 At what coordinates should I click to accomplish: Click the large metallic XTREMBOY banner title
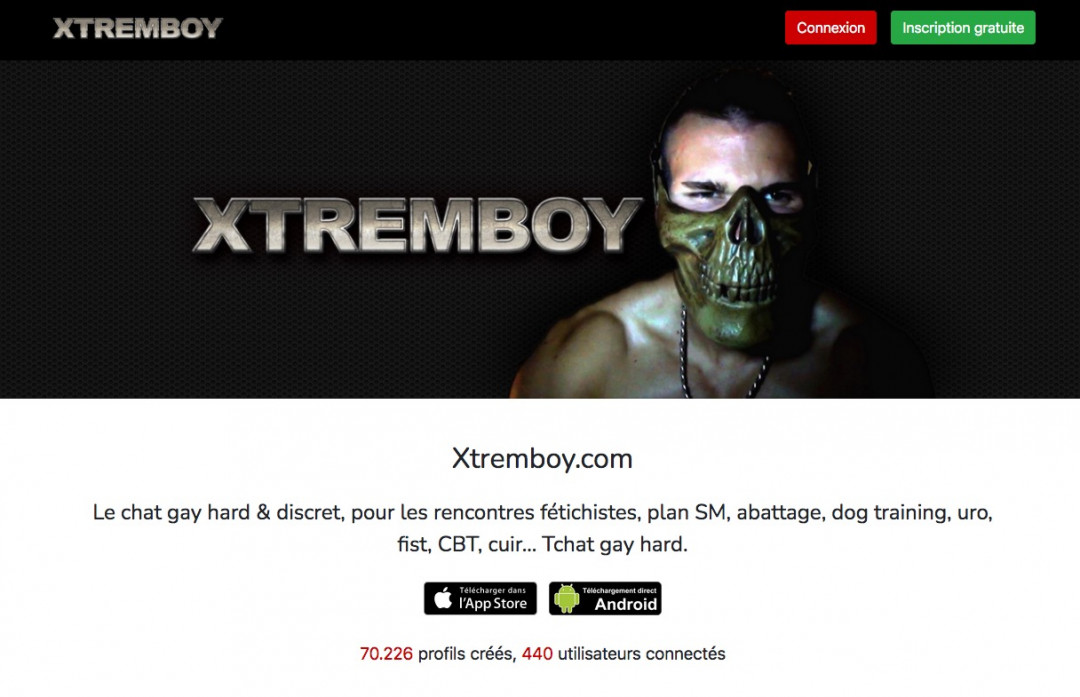point(417,226)
